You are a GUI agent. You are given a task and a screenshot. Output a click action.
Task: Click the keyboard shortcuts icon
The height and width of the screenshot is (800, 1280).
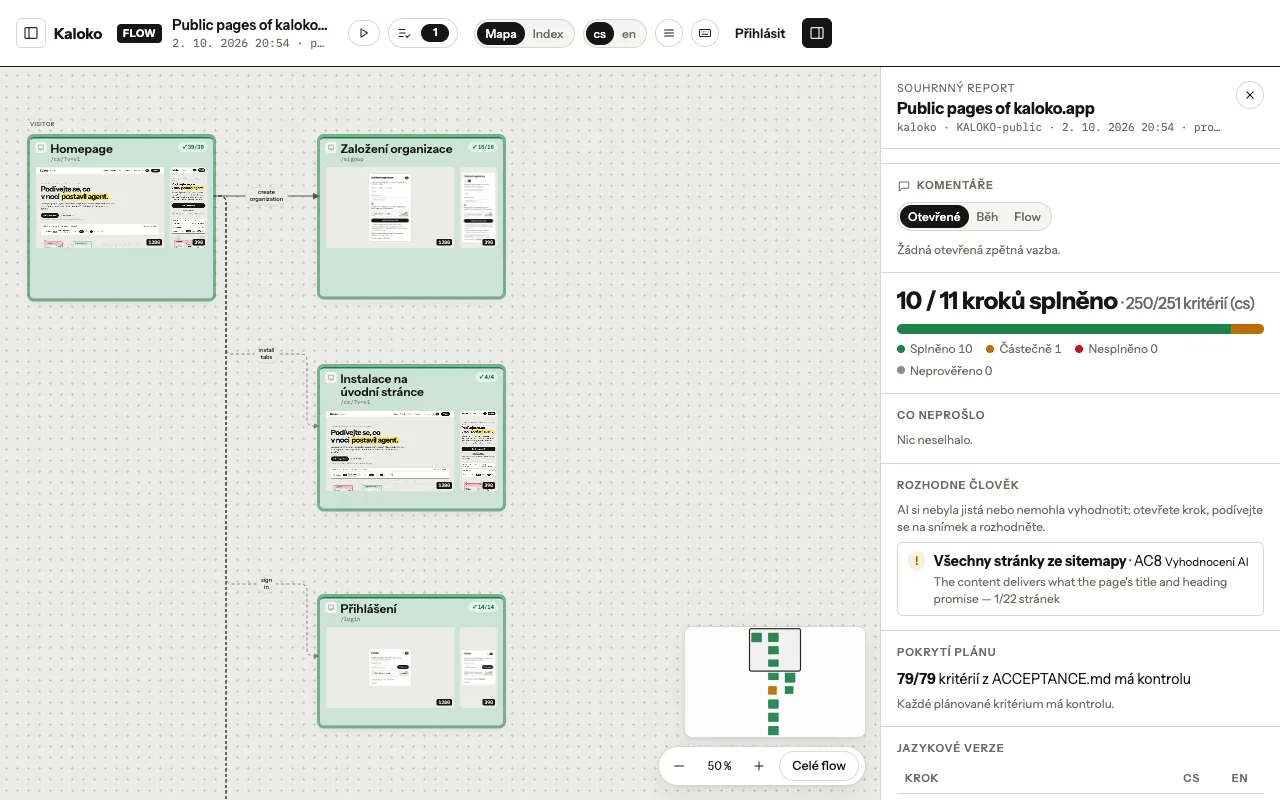(x=705, y=33)
